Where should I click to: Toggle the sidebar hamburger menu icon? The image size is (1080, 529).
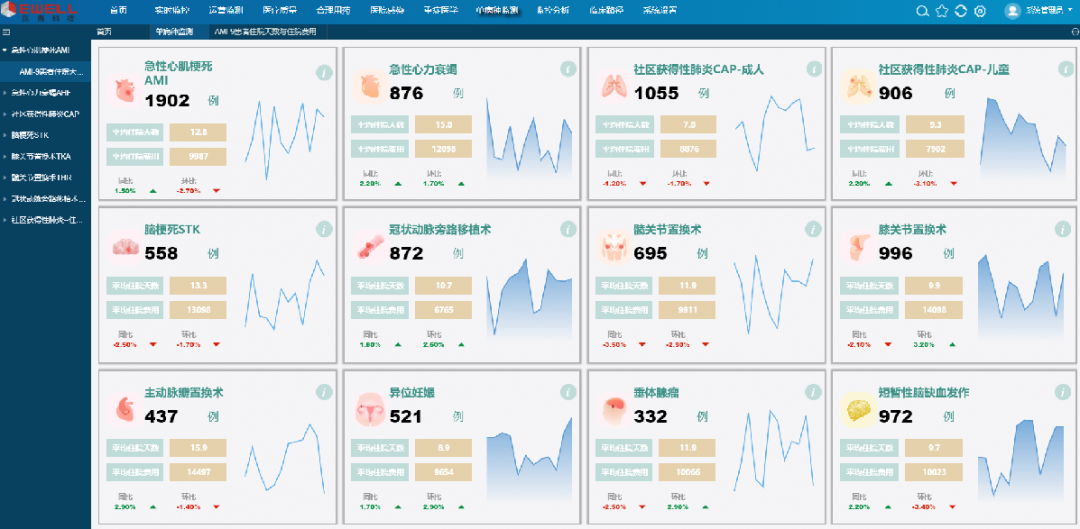(6, 32)
